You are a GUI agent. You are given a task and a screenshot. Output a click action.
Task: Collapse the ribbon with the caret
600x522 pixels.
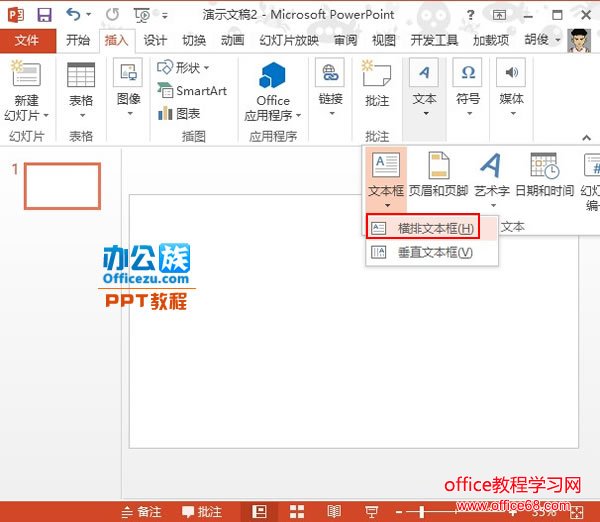coord(586,137)
